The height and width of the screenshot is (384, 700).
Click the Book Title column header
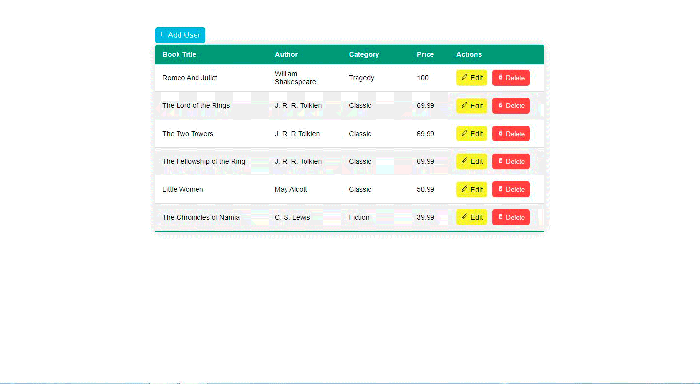[179, 54]
